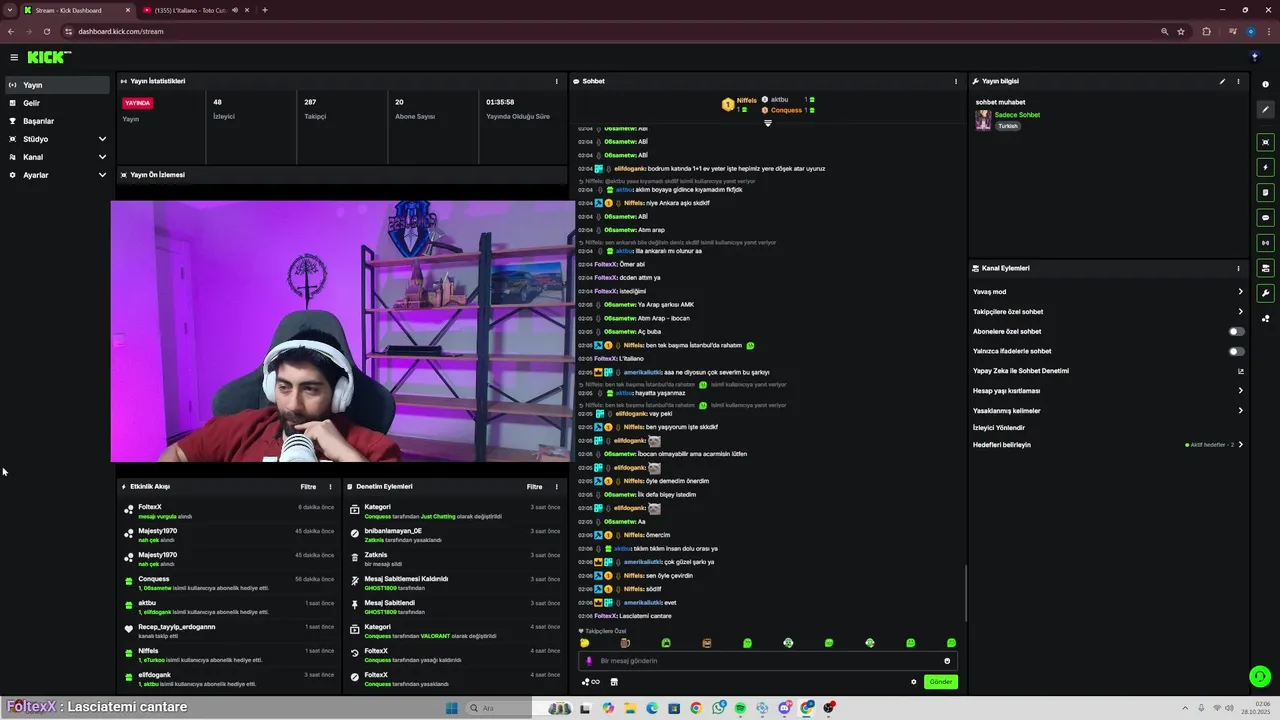The width and height of the screenshot is (1280, 720).
Task: Open Sohbet panel three-dot menu
Action: pyautogui.click(x=956, y=81)
